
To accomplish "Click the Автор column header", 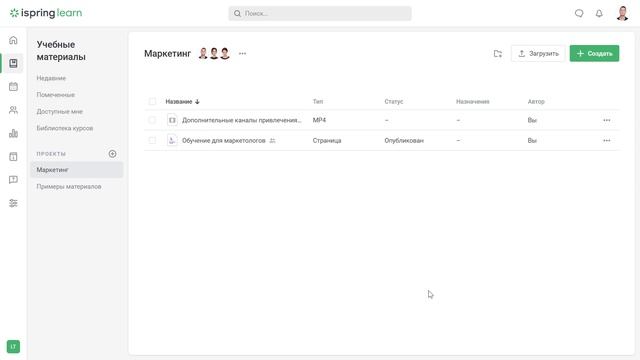I will click(x=536, y=102).
